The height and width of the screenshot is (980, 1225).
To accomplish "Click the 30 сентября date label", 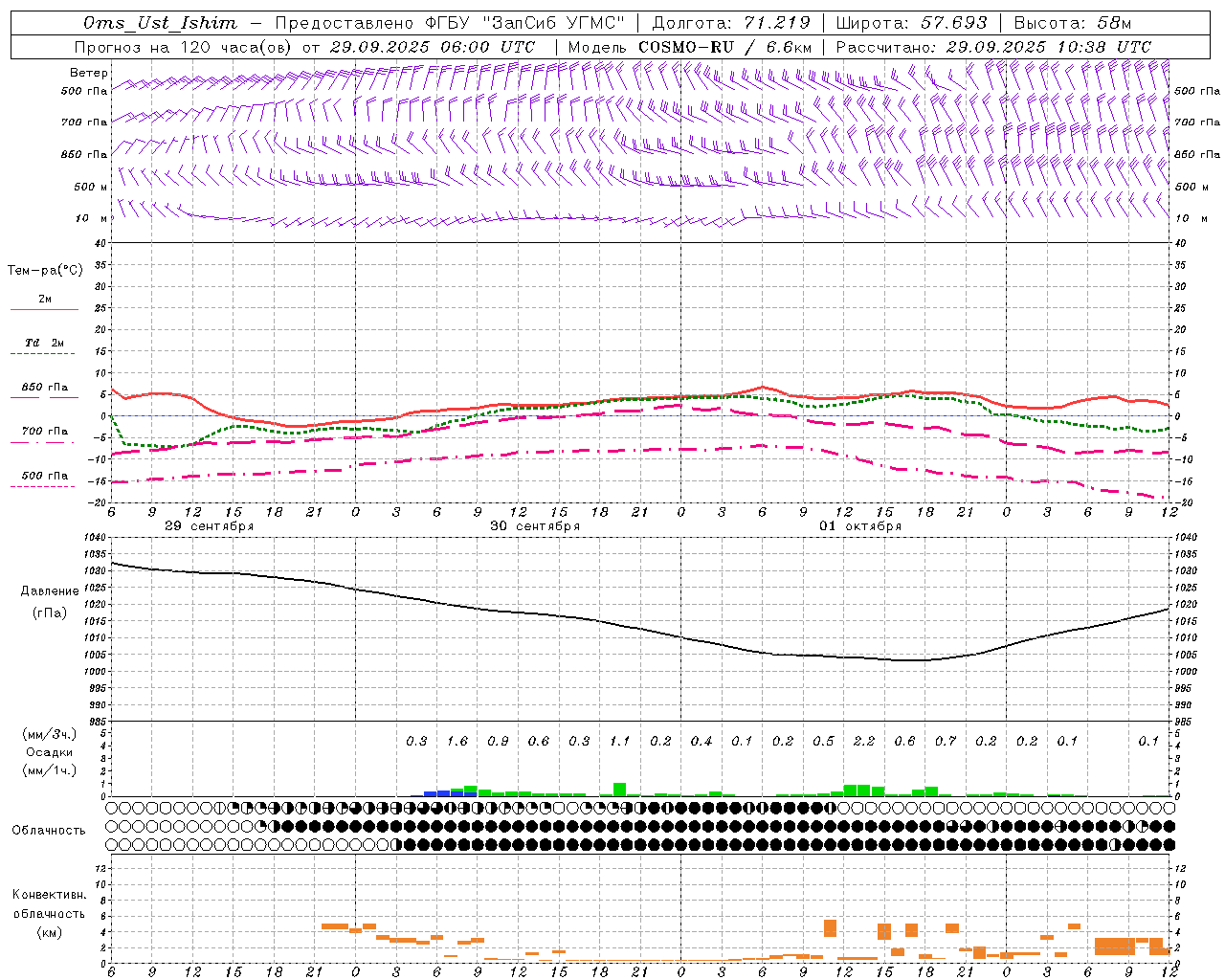I will (535, 526).
